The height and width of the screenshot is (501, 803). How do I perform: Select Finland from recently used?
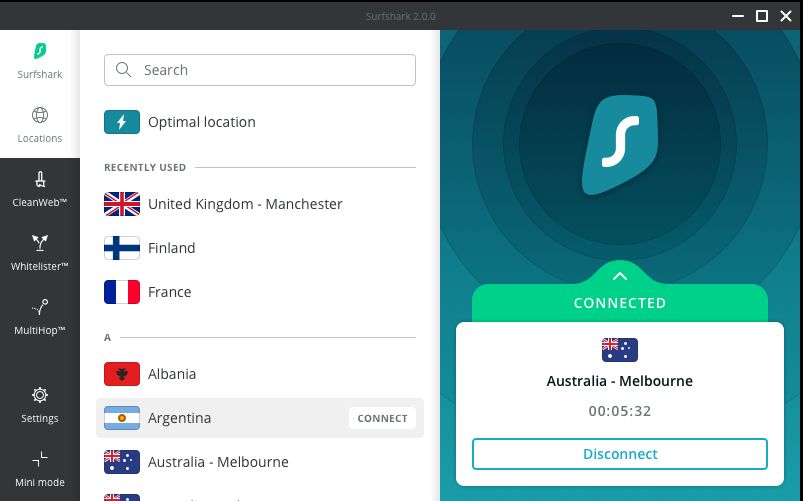260,248
